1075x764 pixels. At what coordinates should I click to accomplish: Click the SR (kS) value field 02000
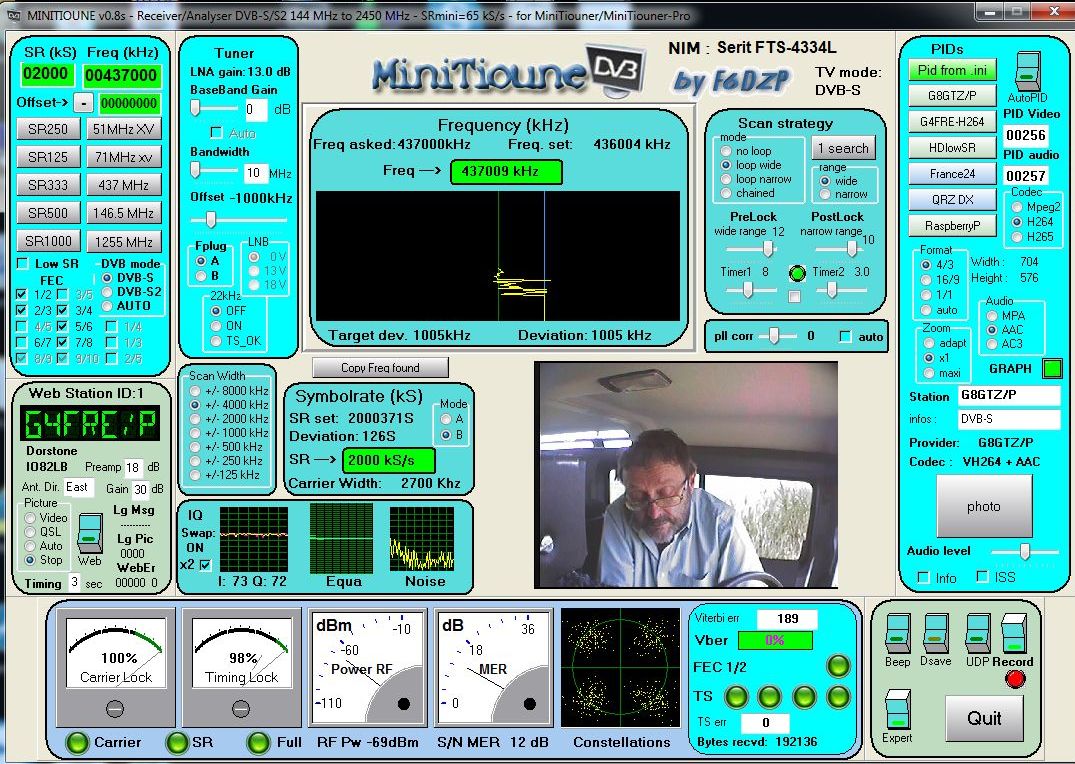(46, 74)
